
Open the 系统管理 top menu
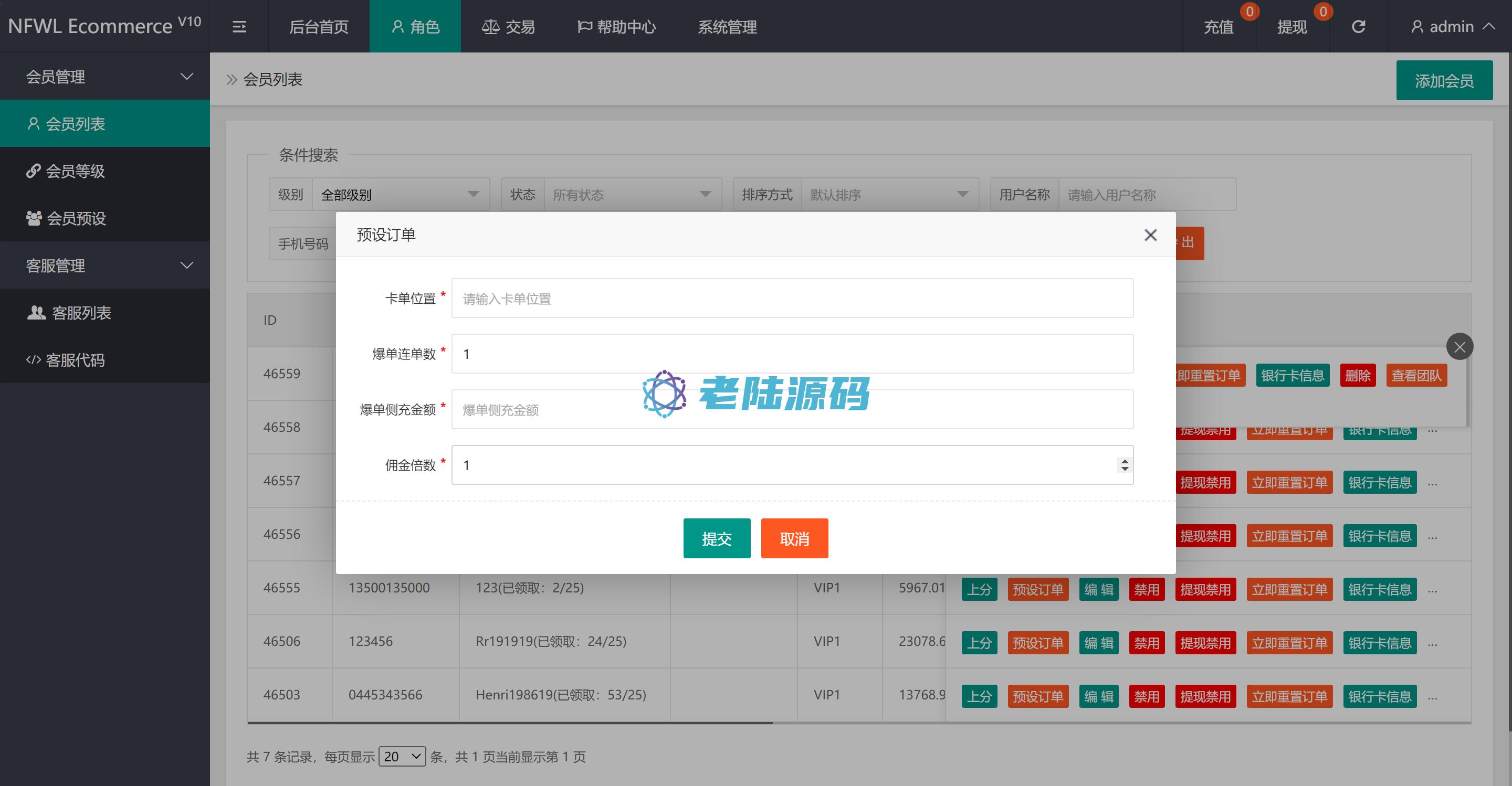727,27
